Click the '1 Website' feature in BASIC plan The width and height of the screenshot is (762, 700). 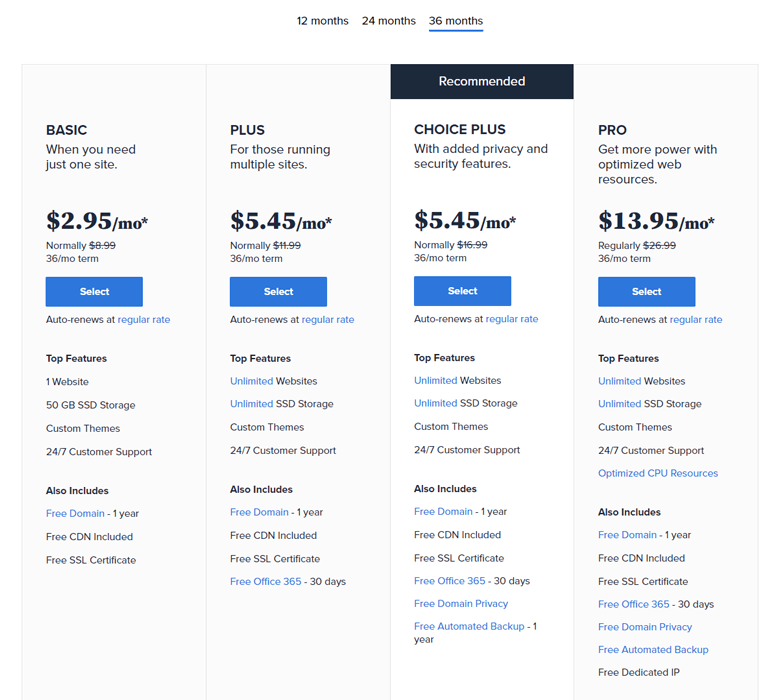pos(67,382)
